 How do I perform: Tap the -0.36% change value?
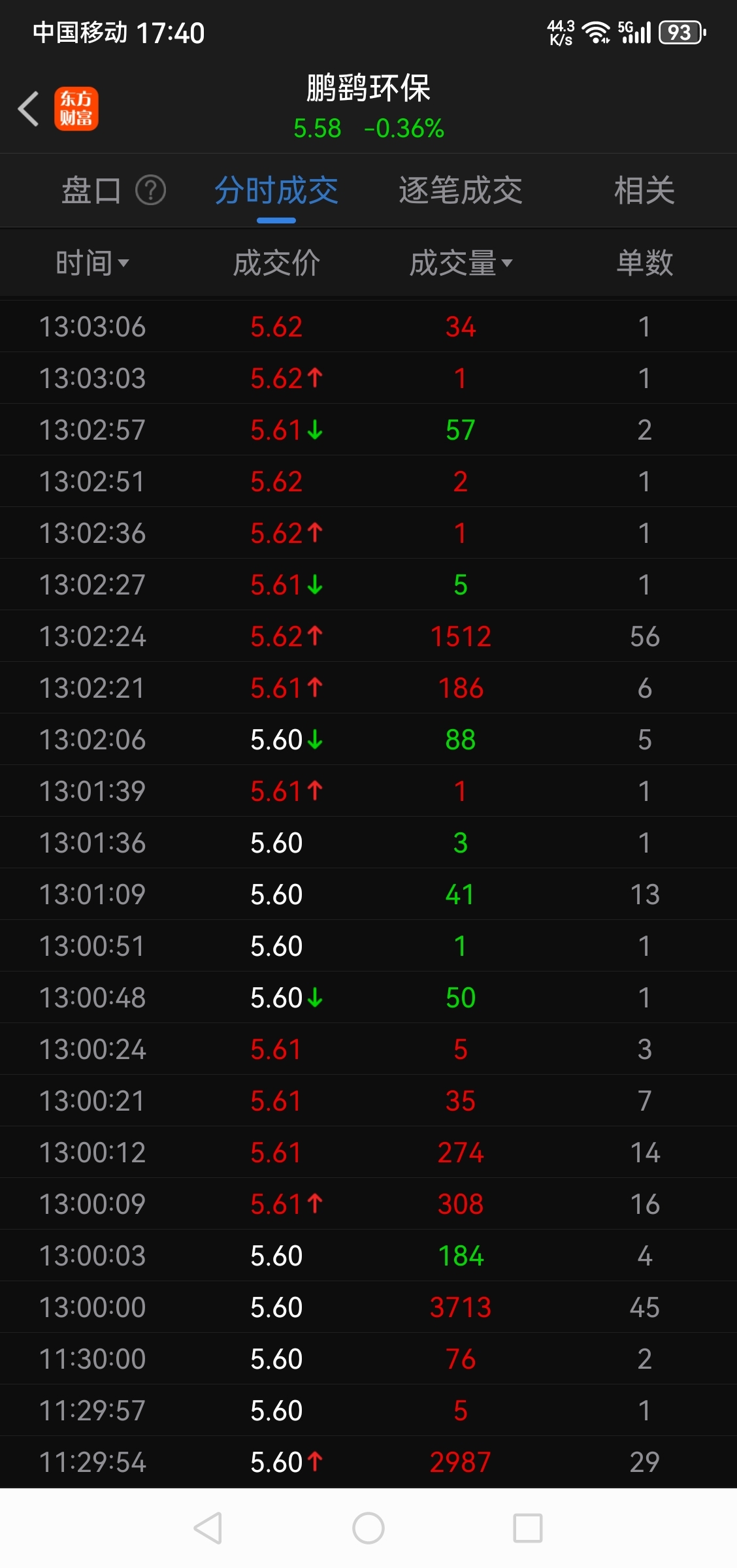(x=404, y=129)
